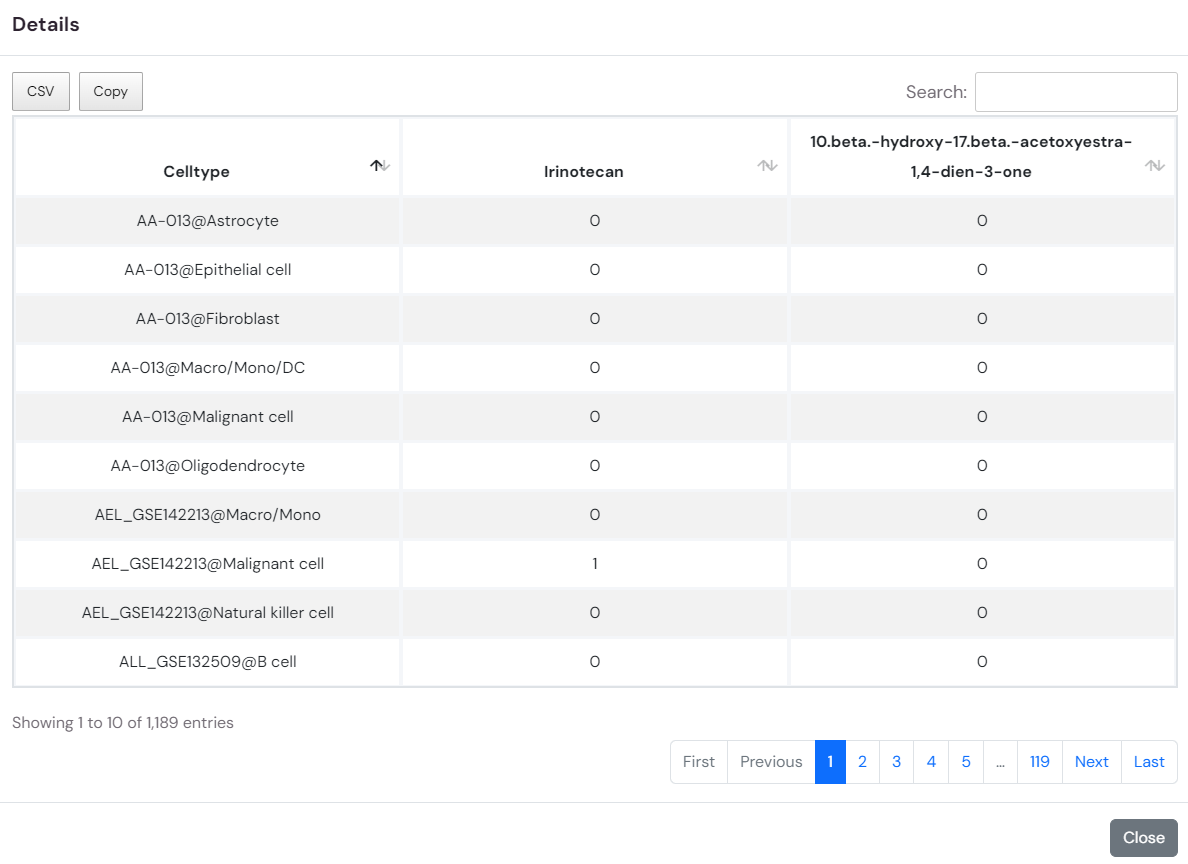Close the Details dialog
The width and height of the screenshot is (1188, 864).
click(x=1143, y=838)
